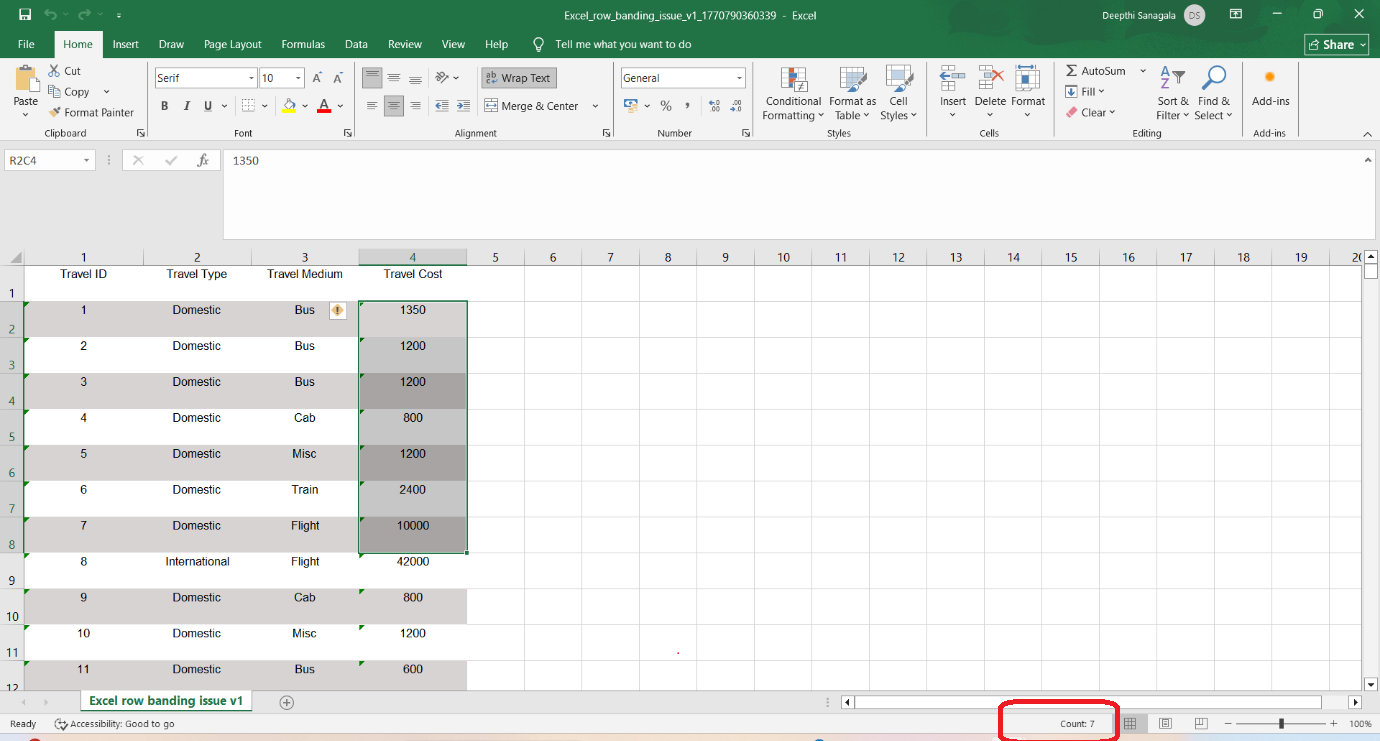
Task: Click the Fill Color bucket swatch
Action: click(289, 106)
